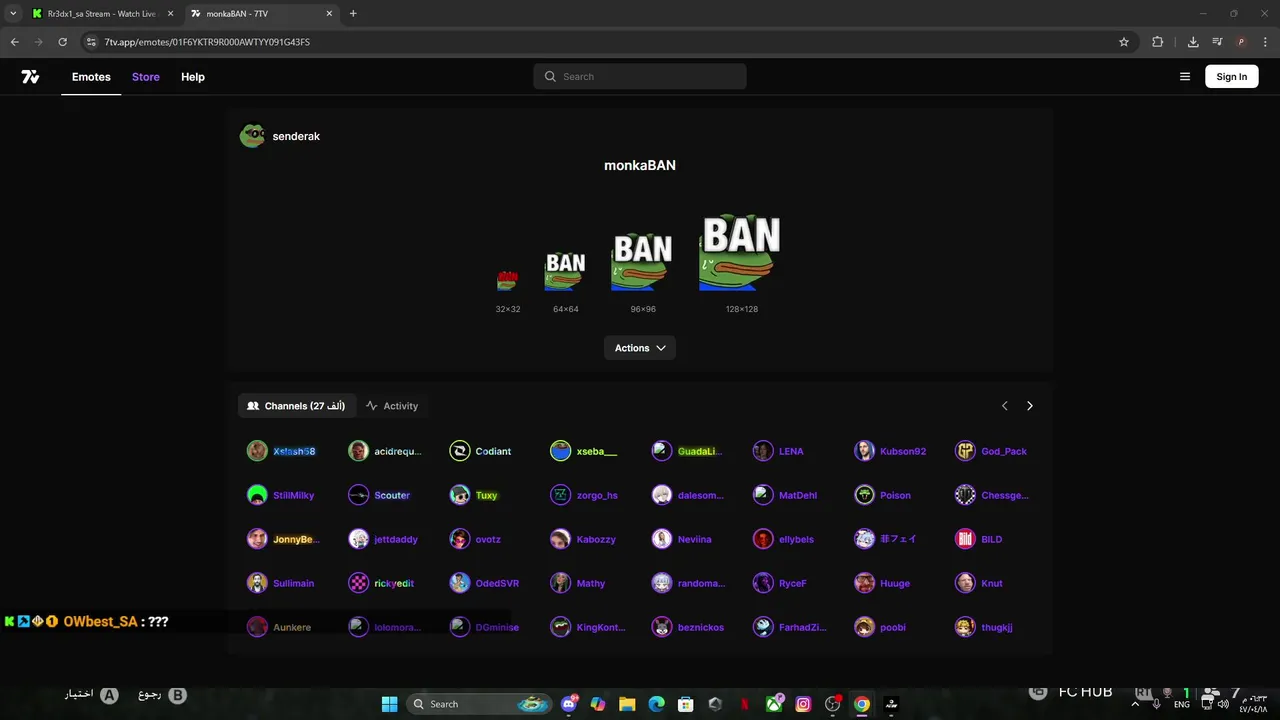Image resolution: width=1280 pixels, height=720 pixels.
Task: Open the Neviina channel link
Action: point(695,539)
